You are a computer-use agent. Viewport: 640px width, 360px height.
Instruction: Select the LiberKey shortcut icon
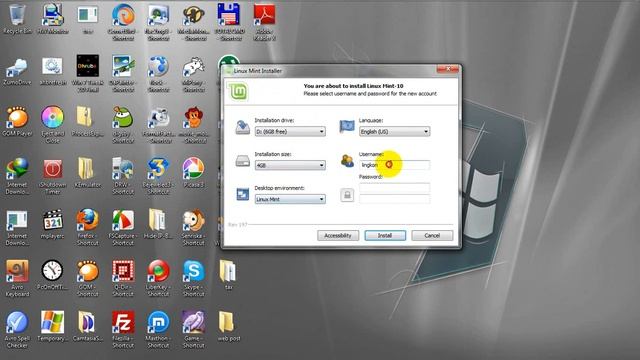[158, 278]
